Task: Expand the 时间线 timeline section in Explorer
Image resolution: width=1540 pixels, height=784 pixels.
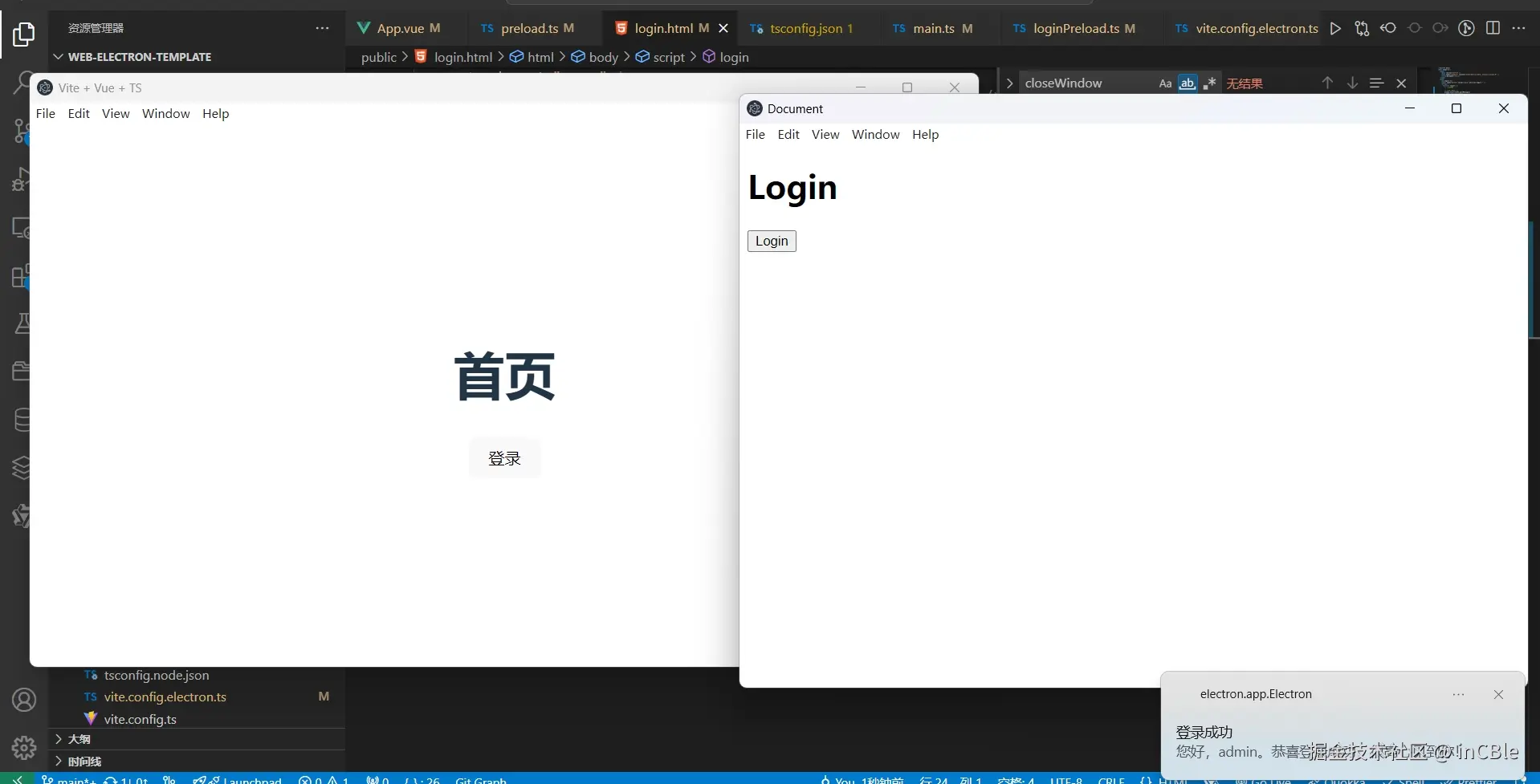Action: [80, 761]
